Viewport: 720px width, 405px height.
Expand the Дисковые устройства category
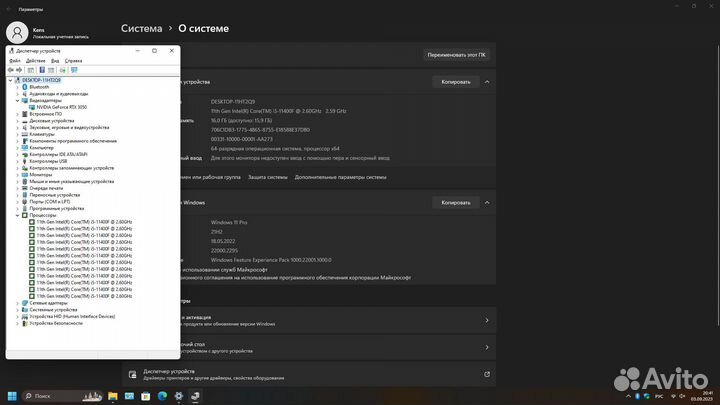[18, 121]
